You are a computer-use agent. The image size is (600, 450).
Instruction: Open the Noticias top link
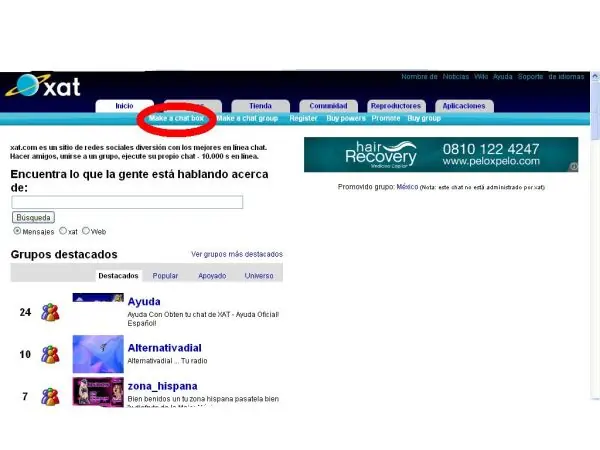(456, 77)
